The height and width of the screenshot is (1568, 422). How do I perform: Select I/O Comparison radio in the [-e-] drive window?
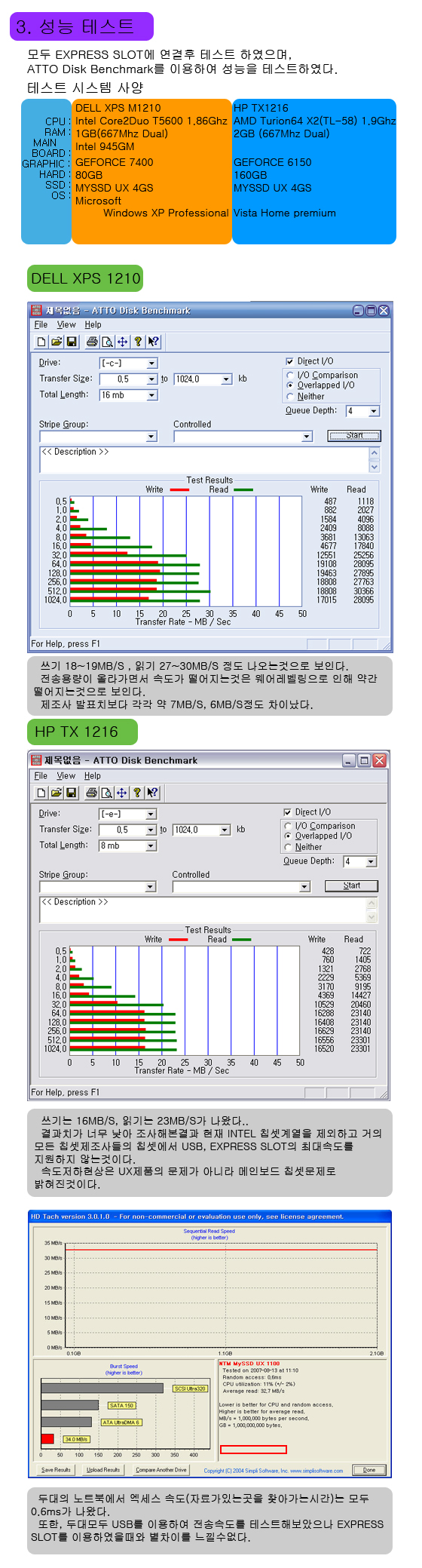(x=288, y=826)
